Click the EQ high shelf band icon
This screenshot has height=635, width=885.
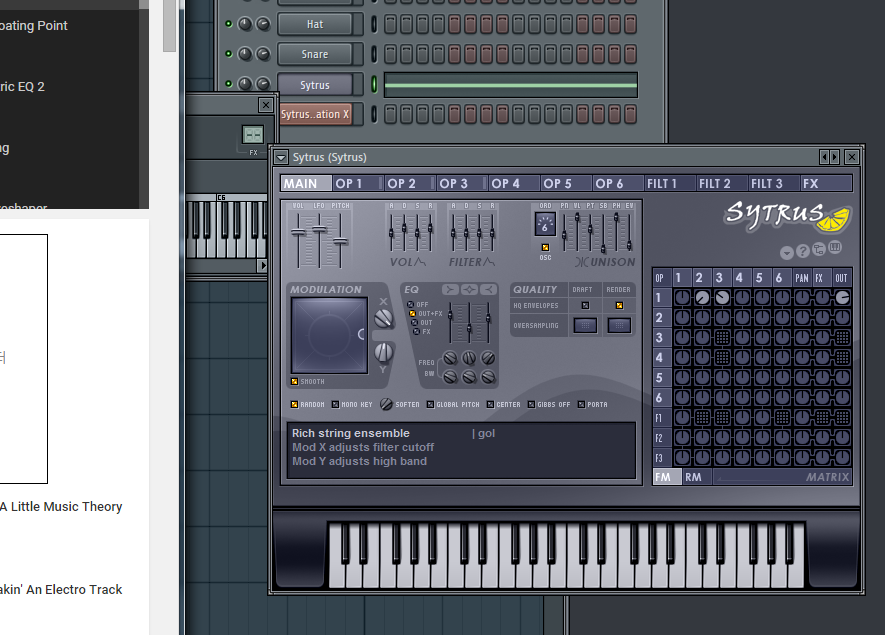(x=488, y=290)
